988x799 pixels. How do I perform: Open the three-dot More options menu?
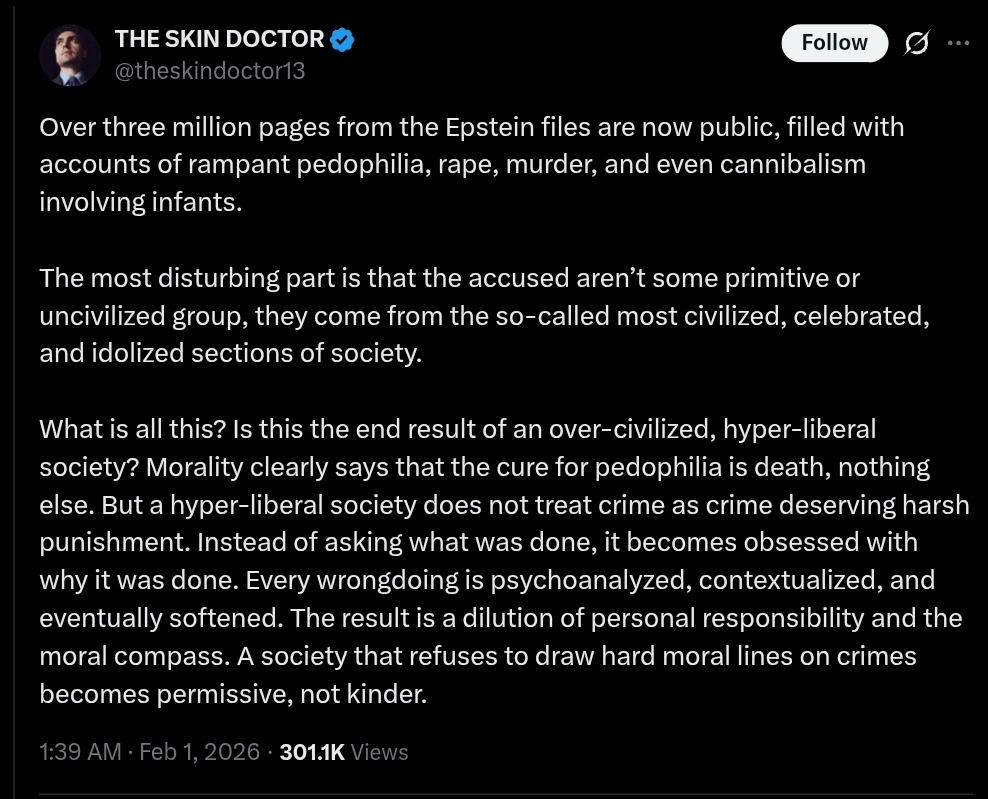pos(958,43)
